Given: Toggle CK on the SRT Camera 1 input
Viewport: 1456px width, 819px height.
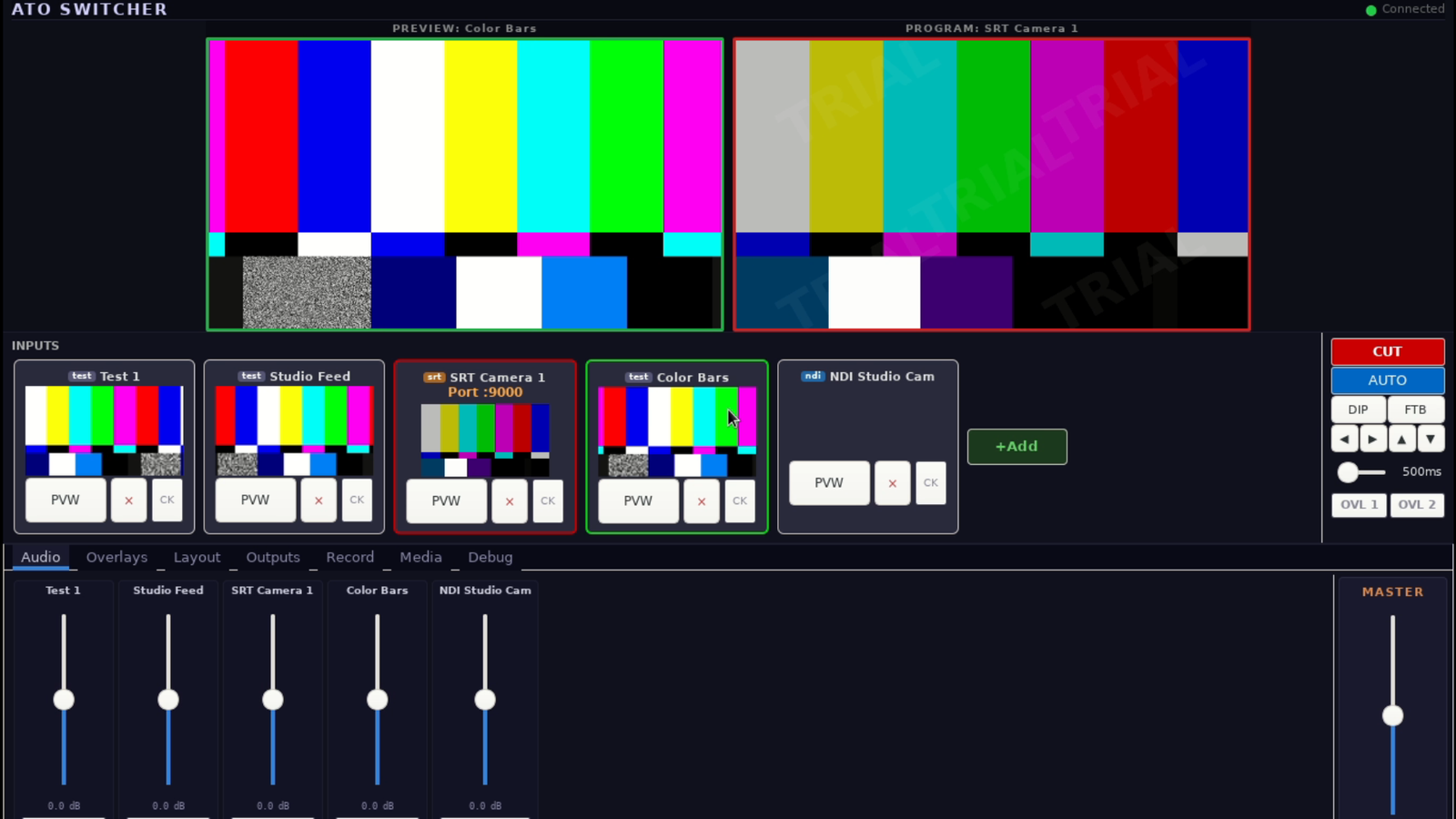Looking at the screenshot, I should (x=548, y=500).
